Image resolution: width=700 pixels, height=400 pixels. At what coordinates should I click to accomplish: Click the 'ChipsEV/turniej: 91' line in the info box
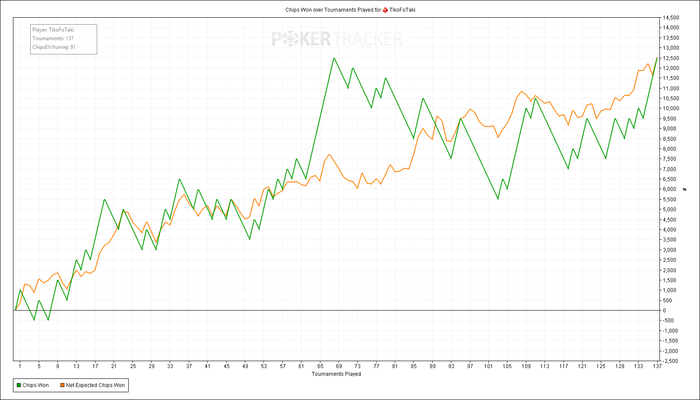(54, 47)
